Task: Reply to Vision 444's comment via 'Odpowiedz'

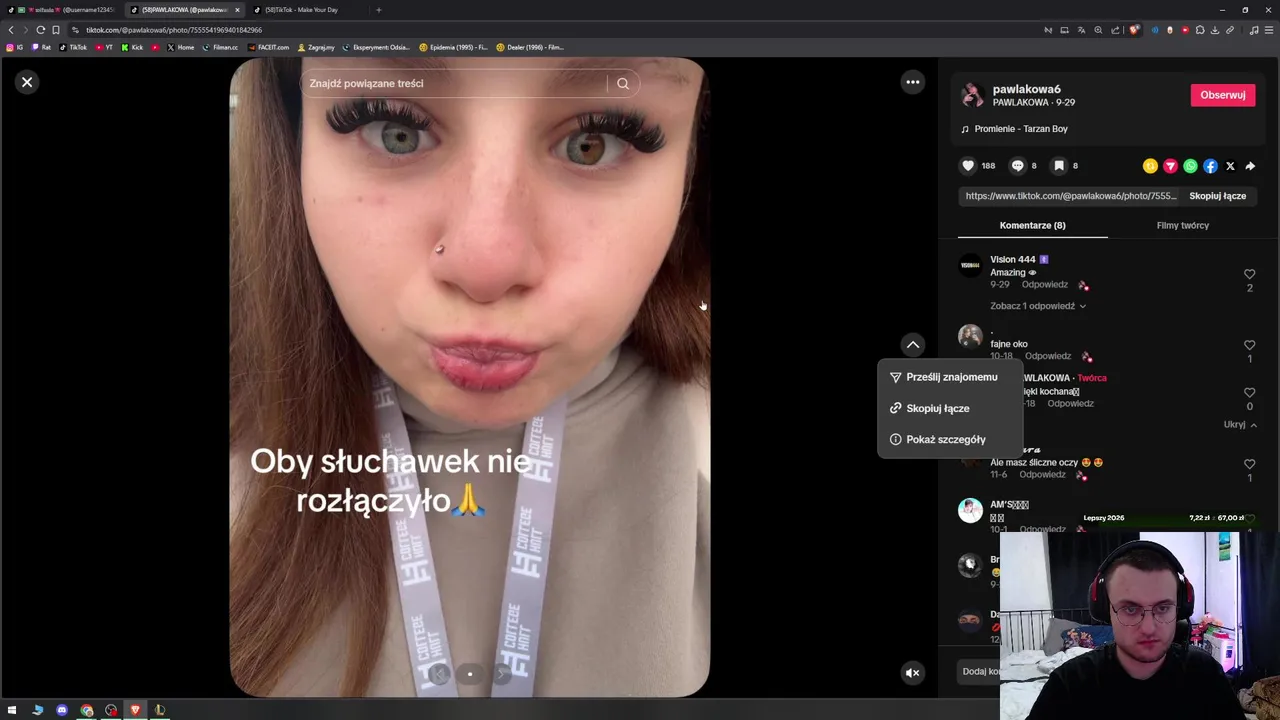Action: click(1044, 285)
